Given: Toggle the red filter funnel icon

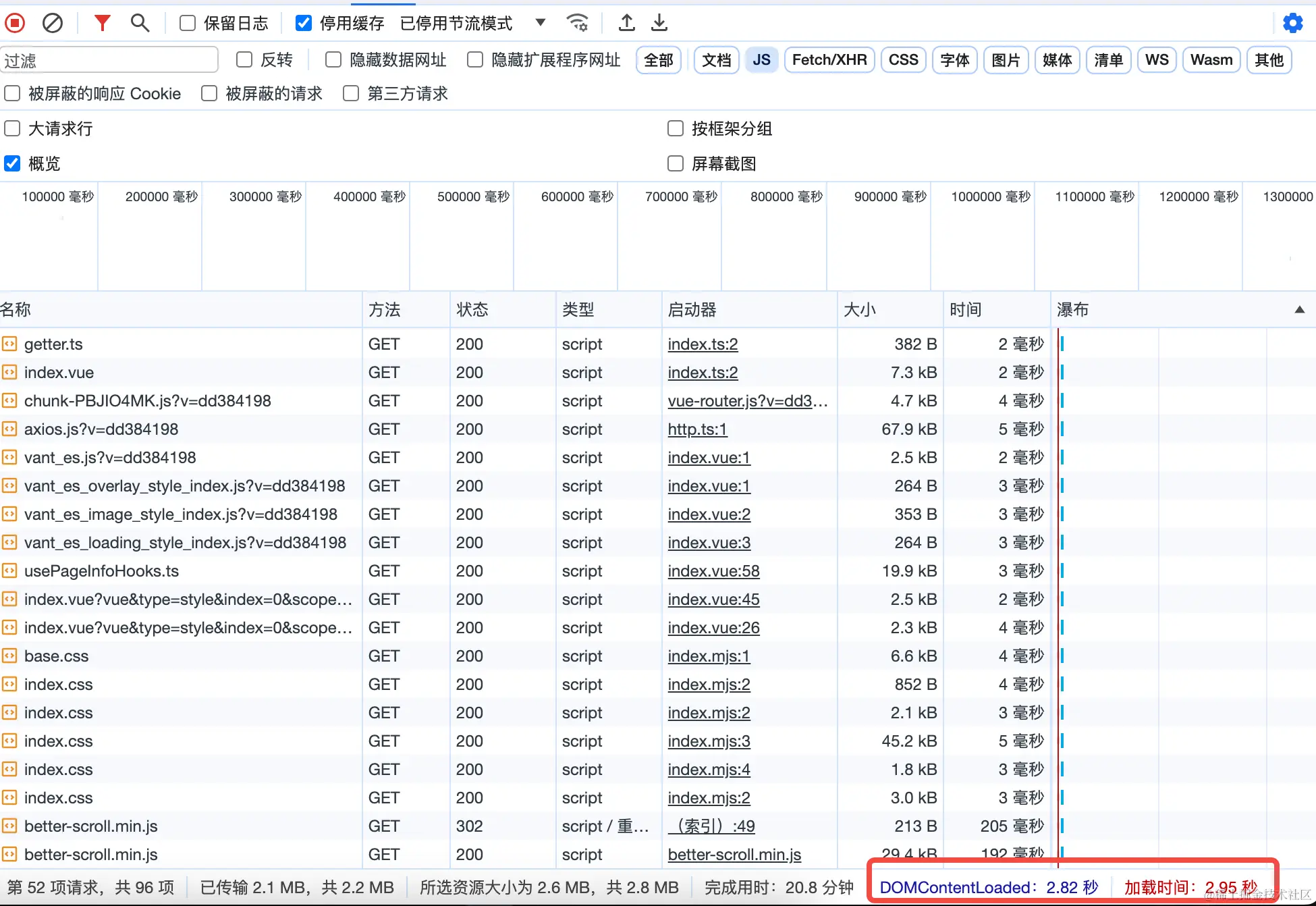Looking at the screenshot, I should pyautogui.click(x=102, y=23).
